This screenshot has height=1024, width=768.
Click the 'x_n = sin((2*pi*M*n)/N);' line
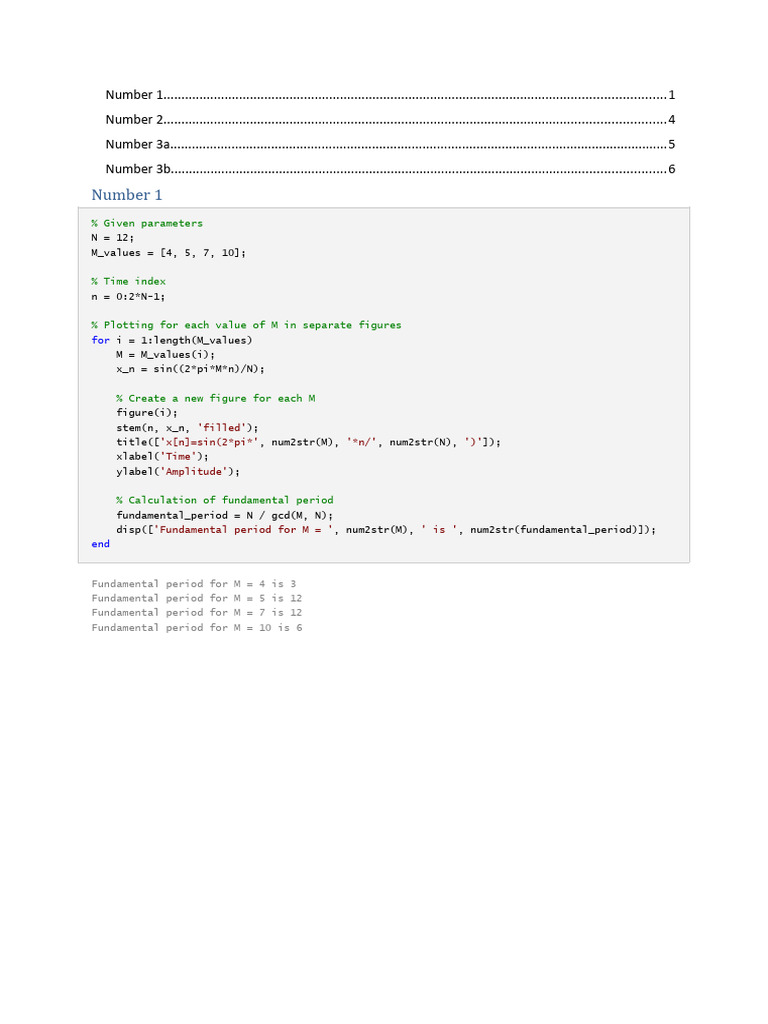[x=191, y=369]
